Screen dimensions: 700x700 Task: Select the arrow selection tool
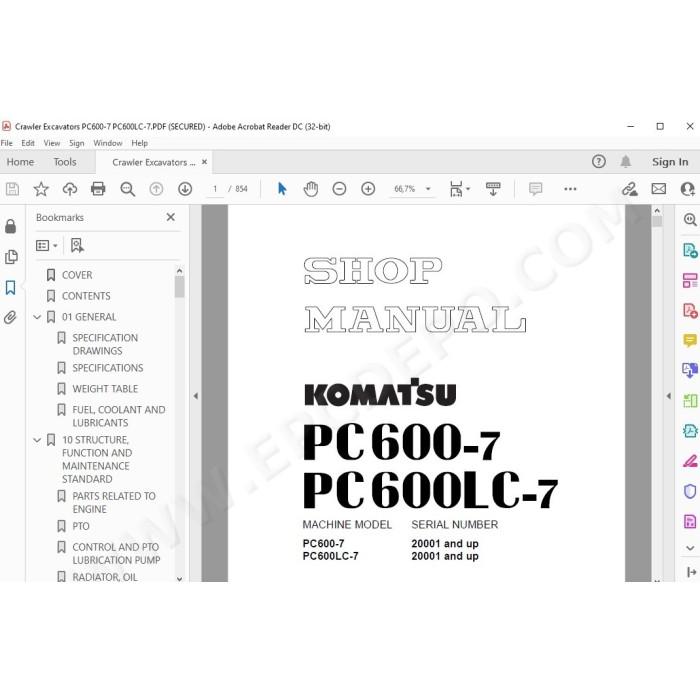pos(282,189)
